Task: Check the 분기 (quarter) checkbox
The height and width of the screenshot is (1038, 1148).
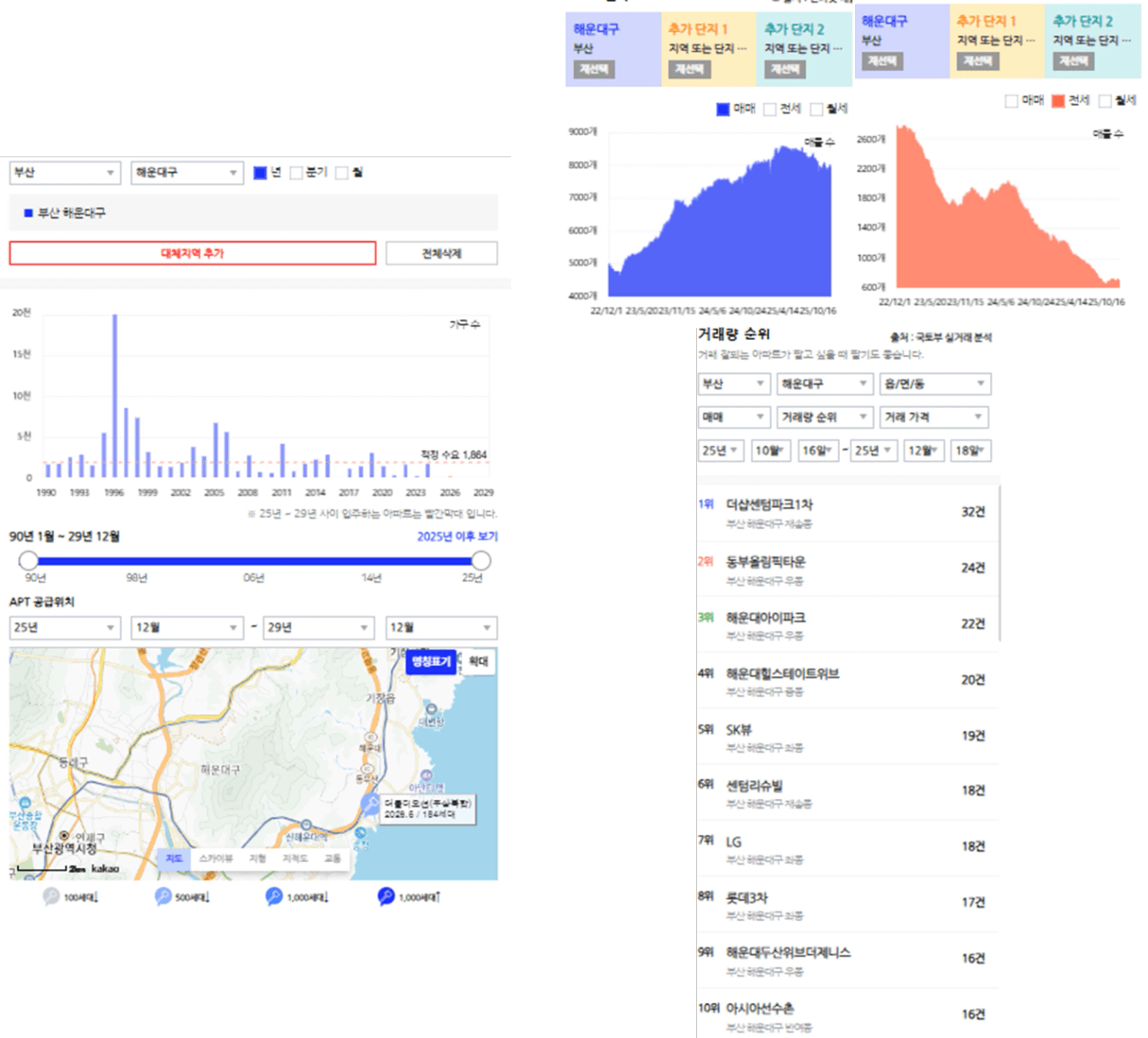Action: (296, 173)
